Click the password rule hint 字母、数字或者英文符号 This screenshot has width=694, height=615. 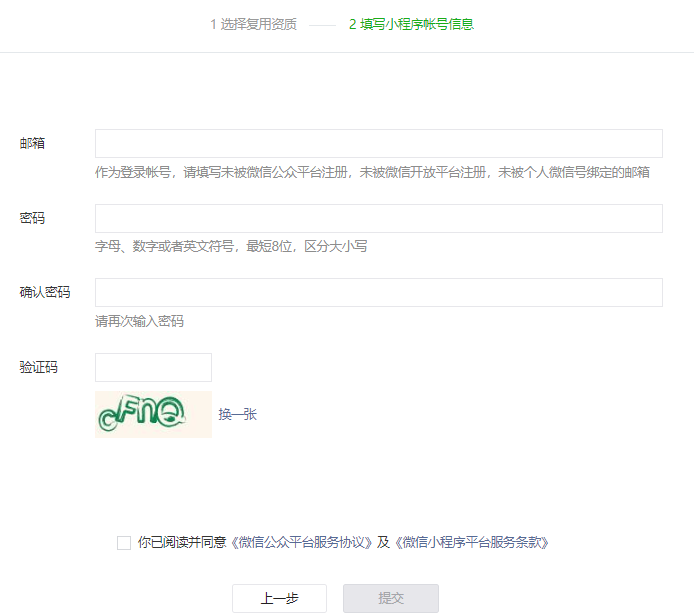231,246
